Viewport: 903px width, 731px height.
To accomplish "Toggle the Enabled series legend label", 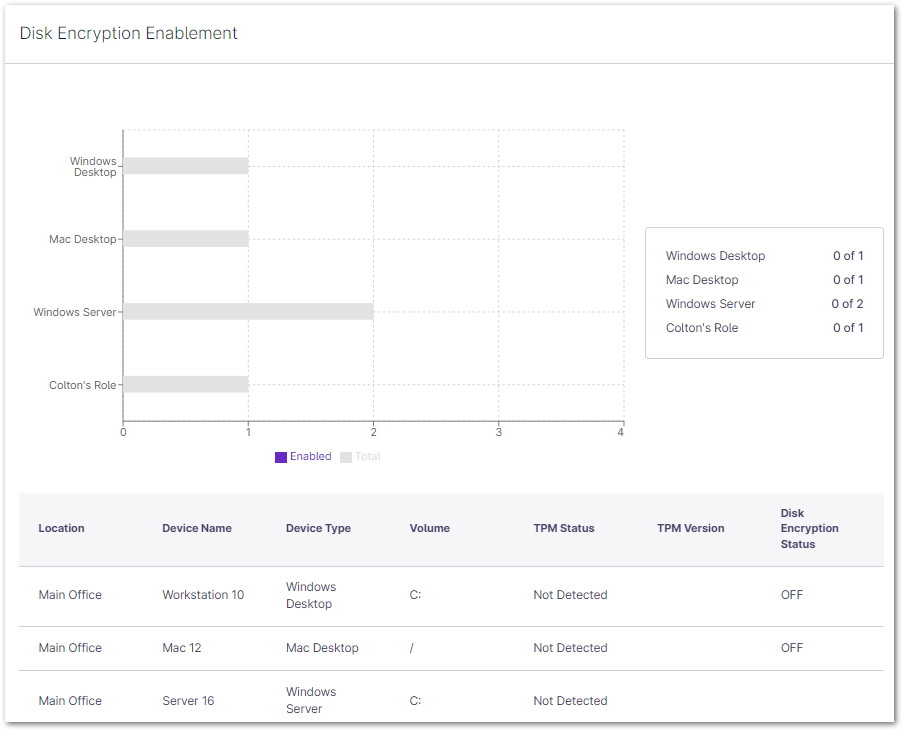I will pyautogui.click(x=310, y=457).
